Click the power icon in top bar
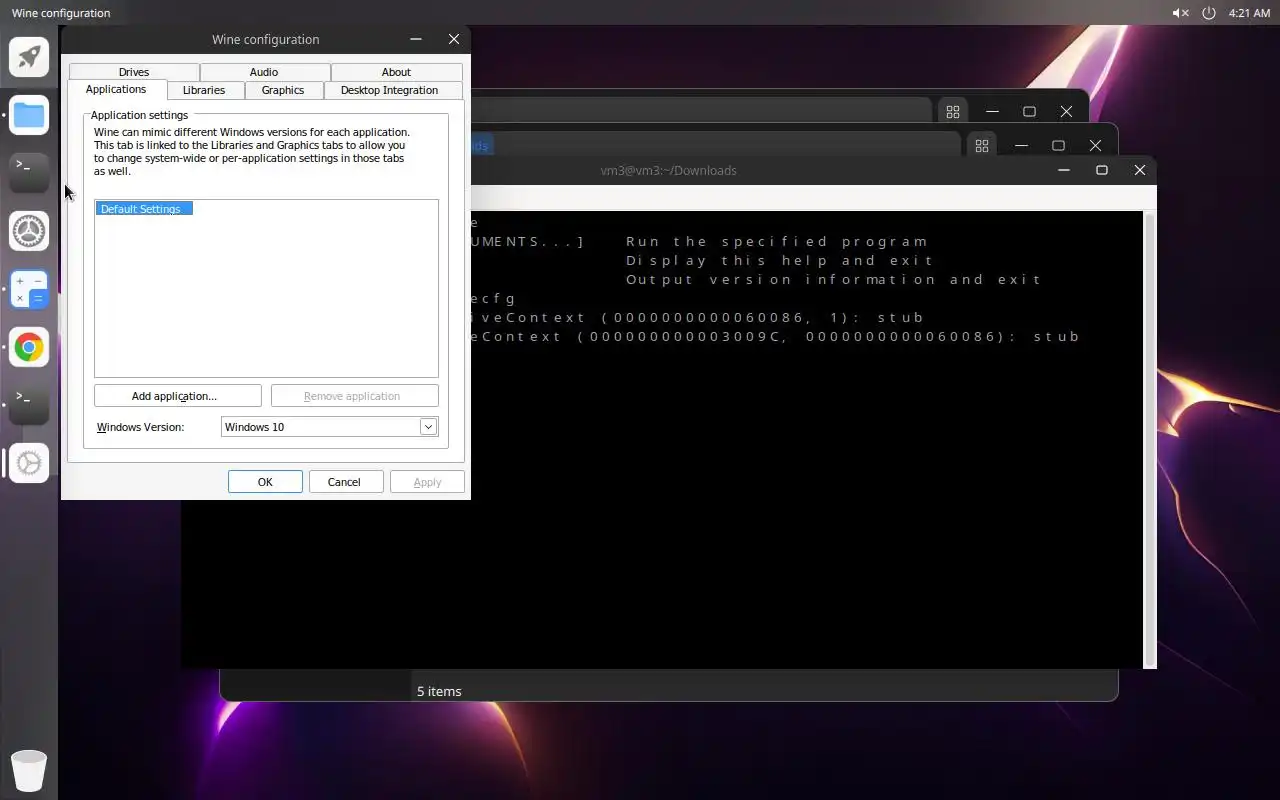 (1208, 13)
